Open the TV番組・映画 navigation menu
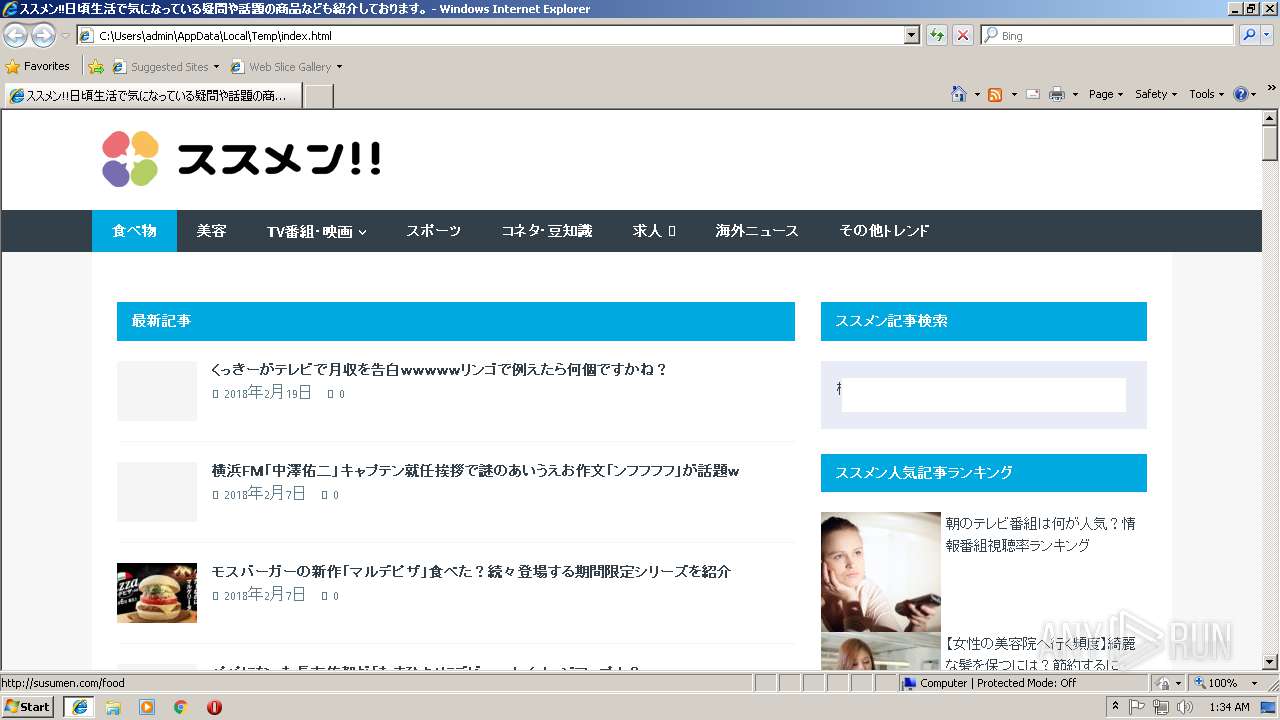Screen dimensions: 1280x720 316,231
